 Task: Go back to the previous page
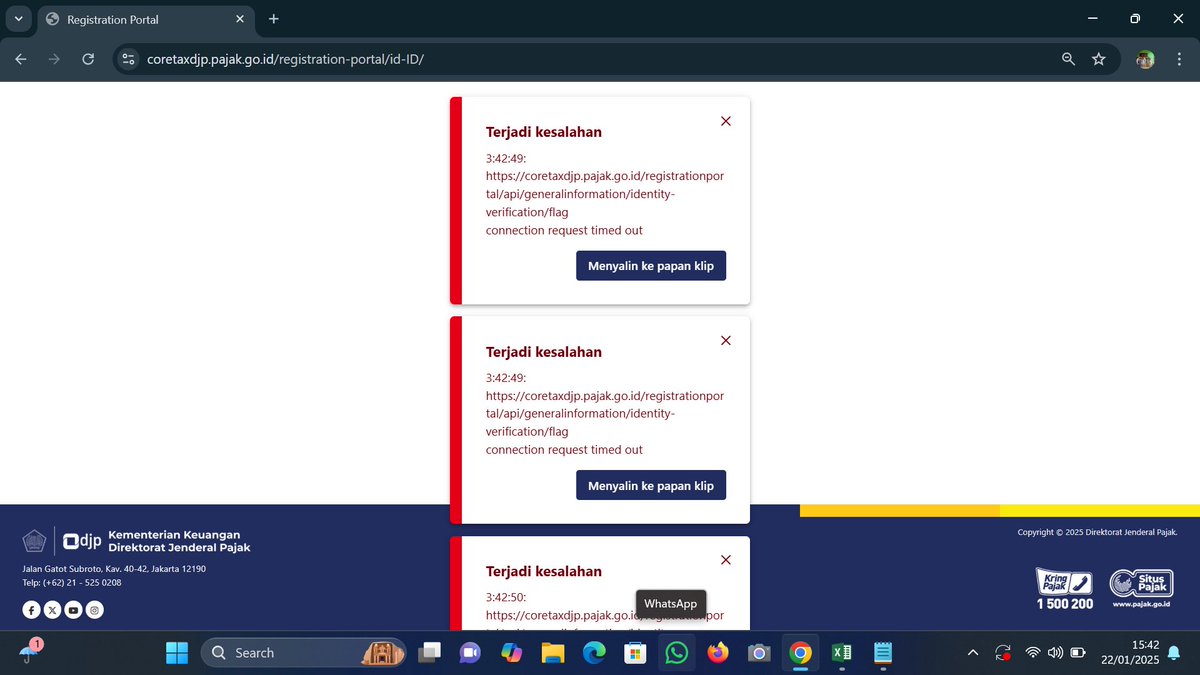click(x=21, y=60)
